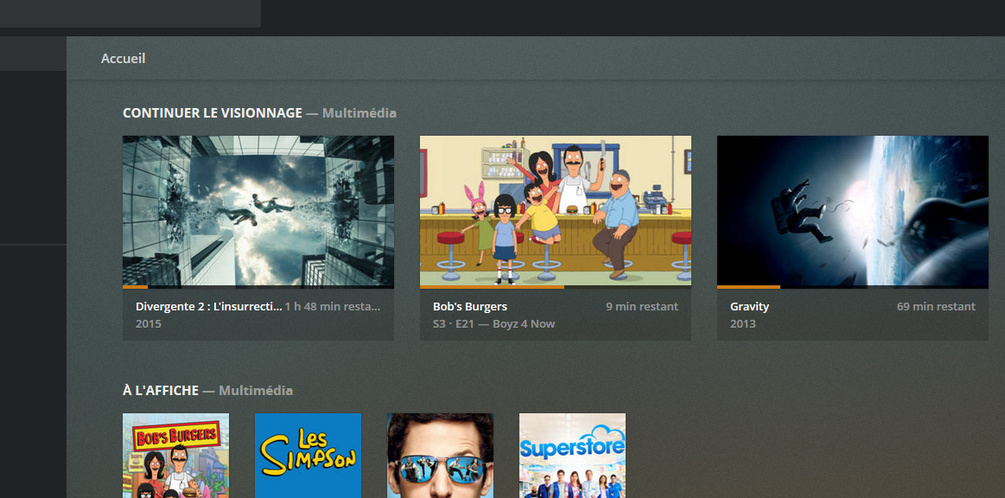Open the S3 · E21 — Boyz 4 Now episode link
Image resolution: width=1005 pixels, height=498 pixels.
[x=494, y=324]
